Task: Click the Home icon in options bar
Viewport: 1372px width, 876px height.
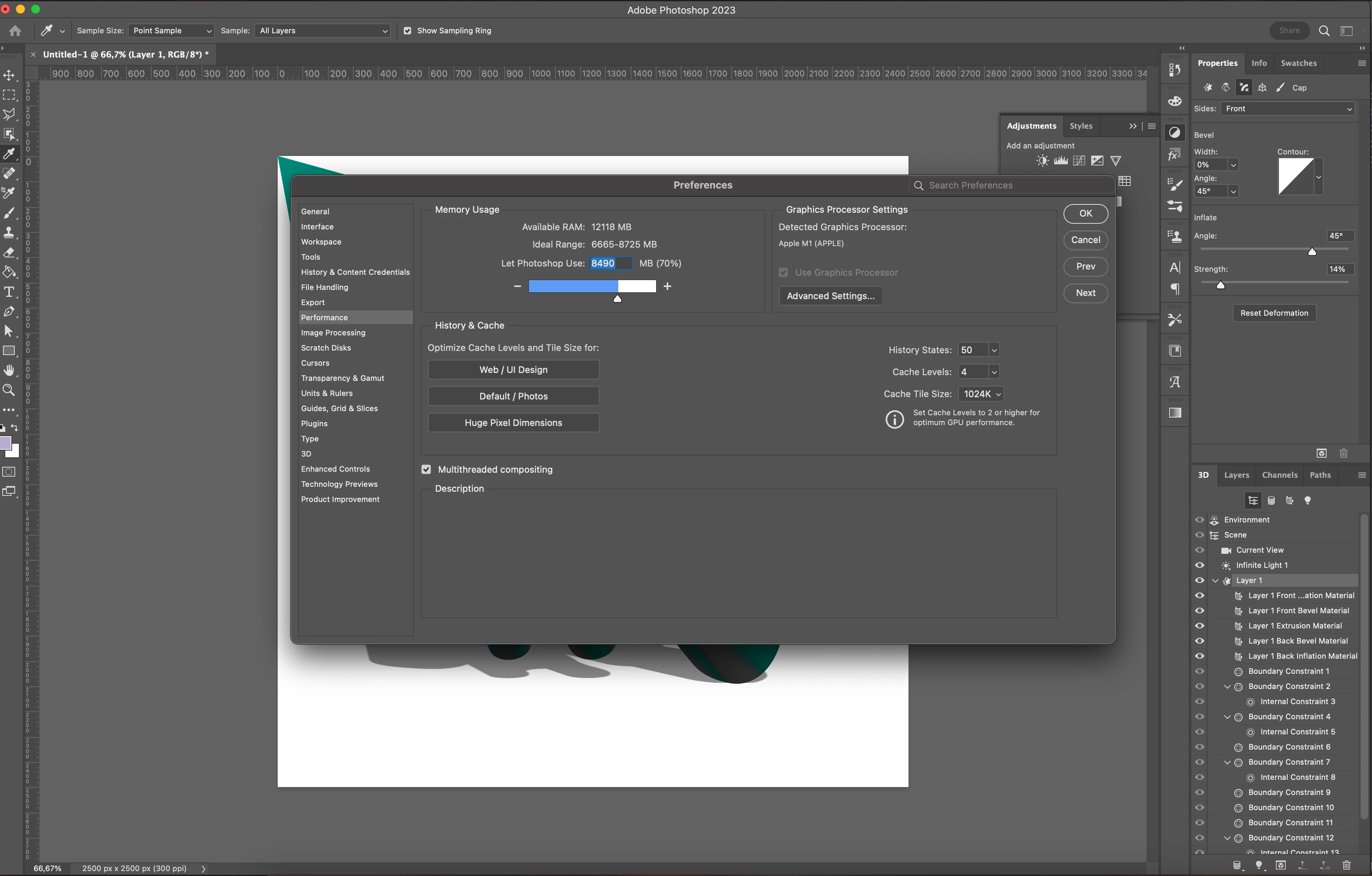Action: (x=16, y=31)
